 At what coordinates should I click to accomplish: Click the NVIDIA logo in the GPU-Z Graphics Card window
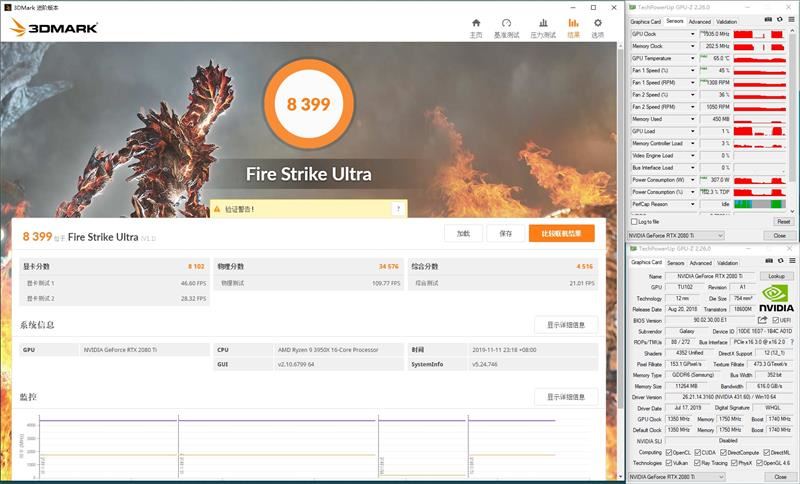(x=777, y=299)
